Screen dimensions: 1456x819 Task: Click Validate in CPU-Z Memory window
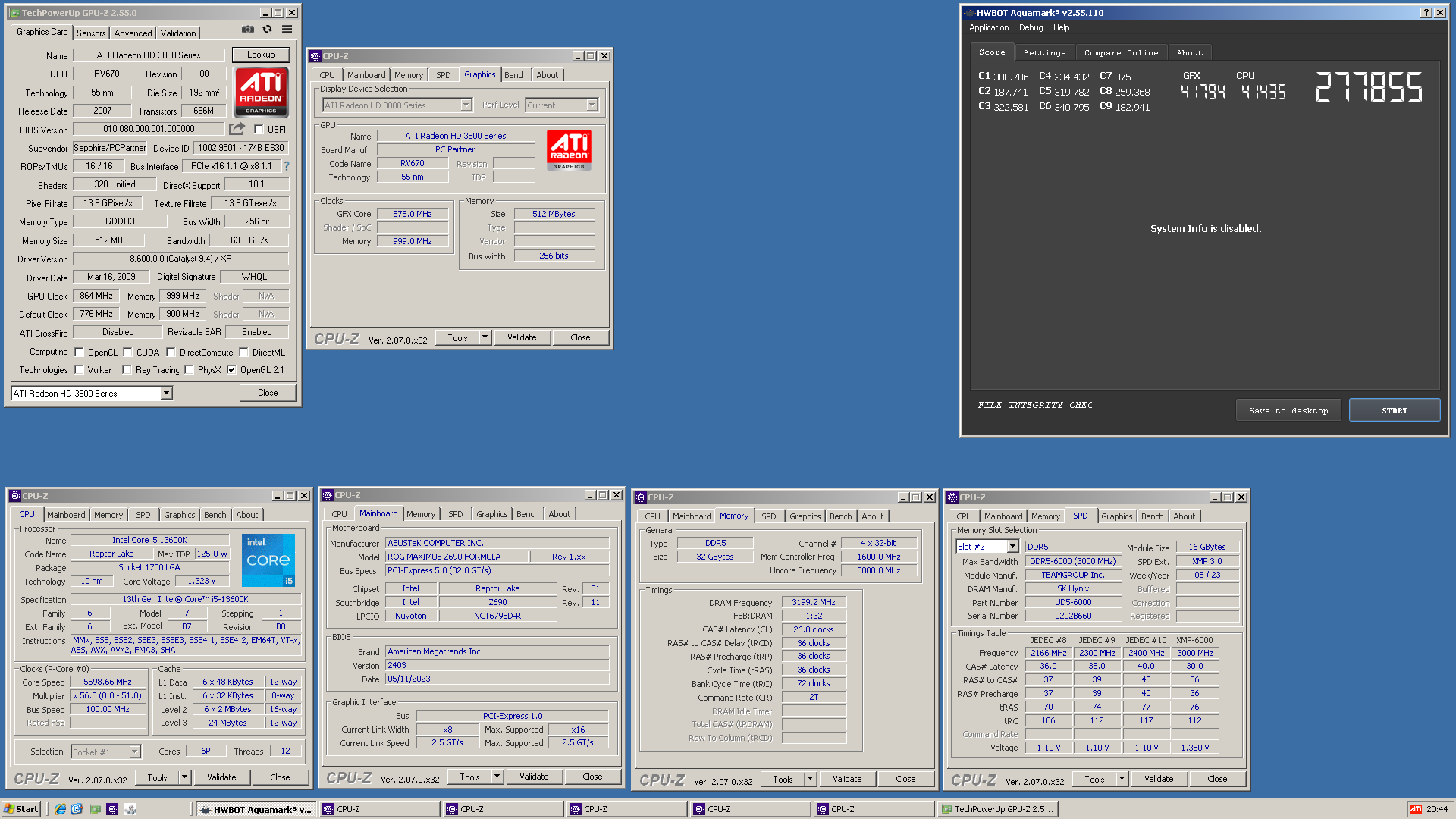point(847,779)
